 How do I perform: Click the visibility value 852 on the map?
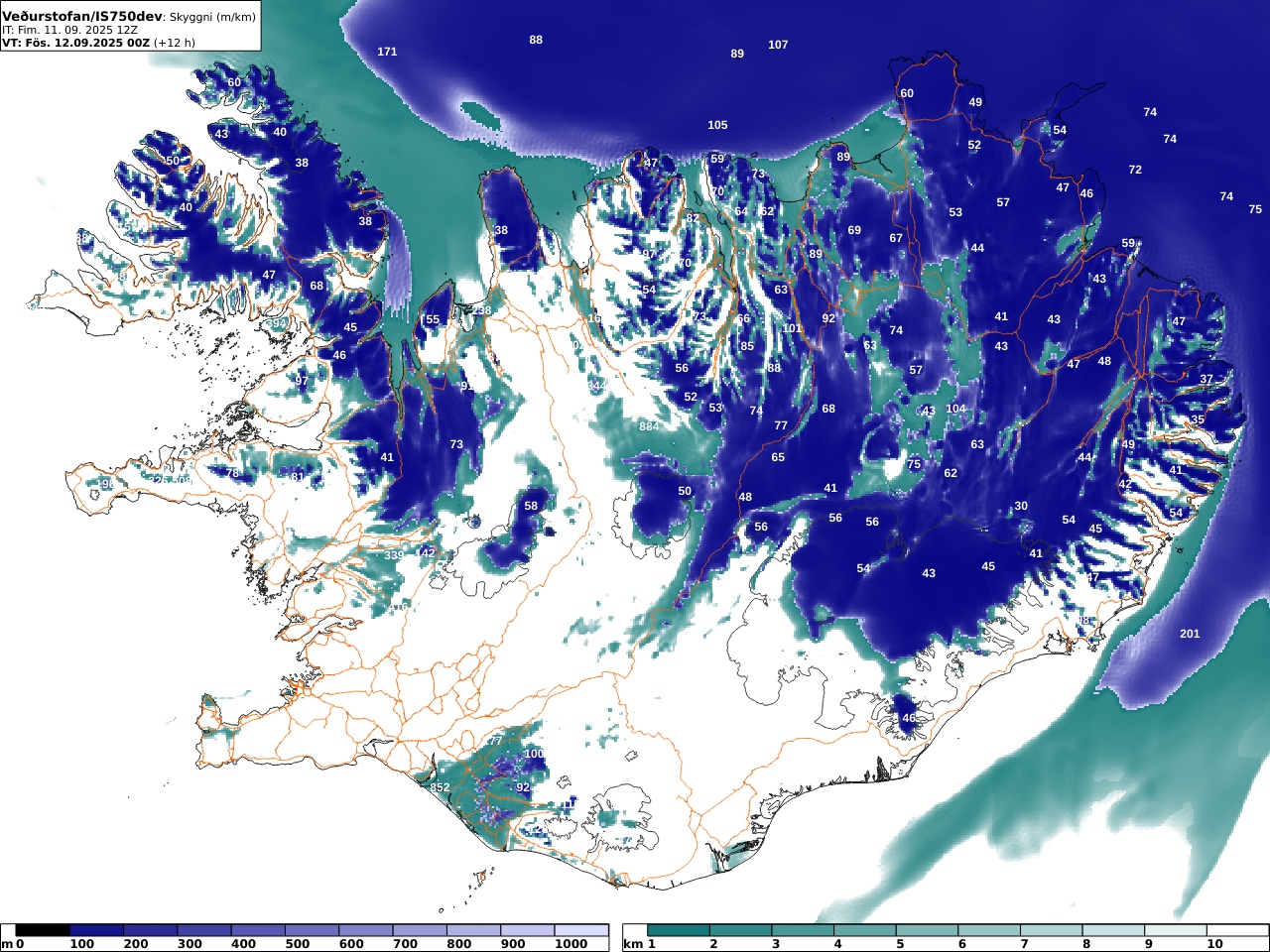pos(440,787)
